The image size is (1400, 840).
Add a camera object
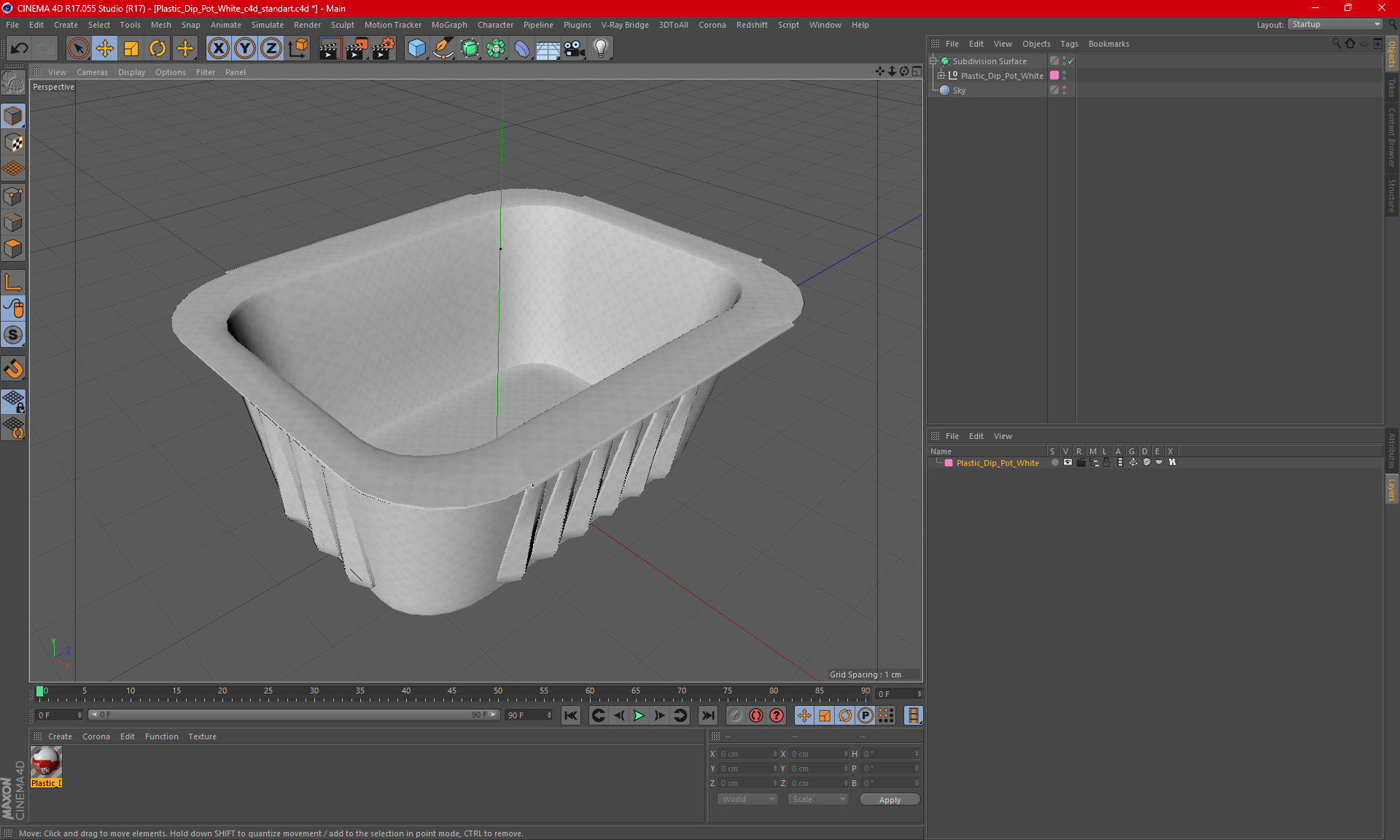[x=575, y=49]
